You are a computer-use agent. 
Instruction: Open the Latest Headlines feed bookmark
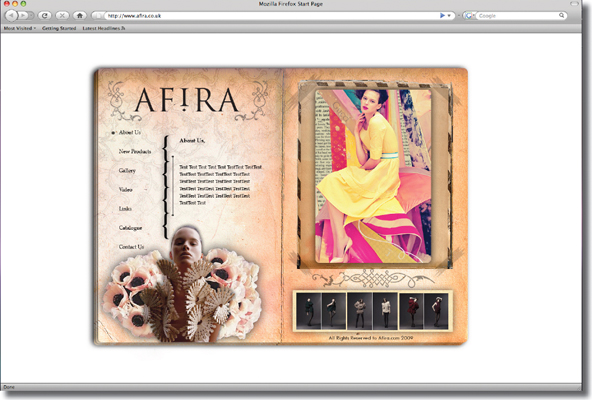(104, 28)
